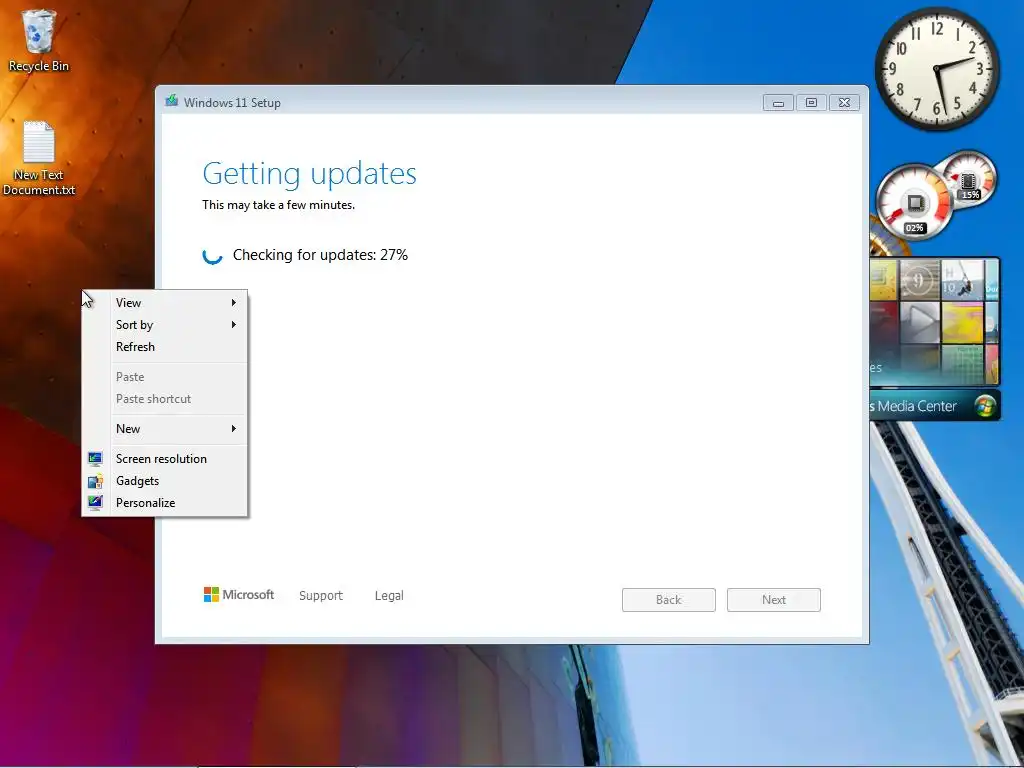The height and width of the screenshot is (768, 1024).
Task: Click the 'Checking for updates: 27%' text
Action: tap(320, 255)
